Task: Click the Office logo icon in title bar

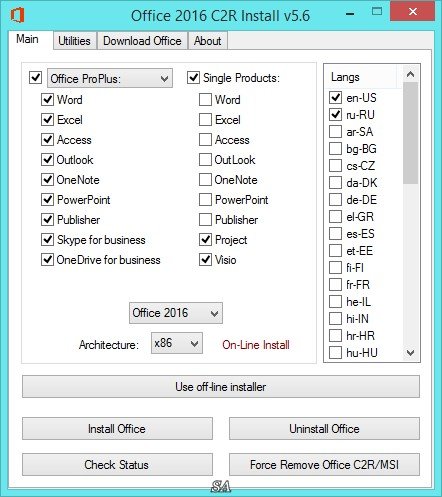Action: coord(17,15)
